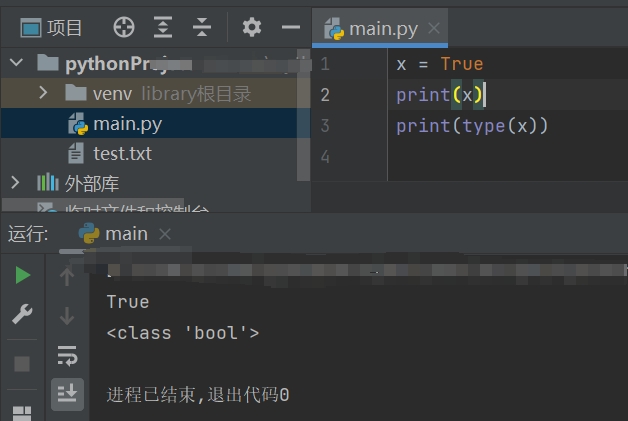Click the up arrow in run console
This screenshot has height=421, width=628.
[67, 276]
